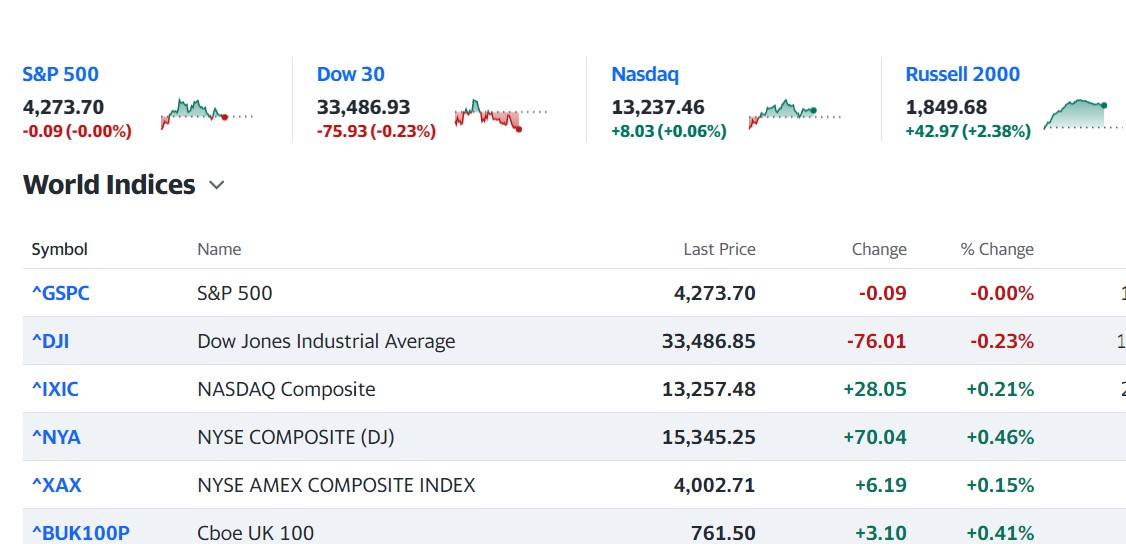Sort table by % Change column
1126x544 pixels.
coord(997,249)
